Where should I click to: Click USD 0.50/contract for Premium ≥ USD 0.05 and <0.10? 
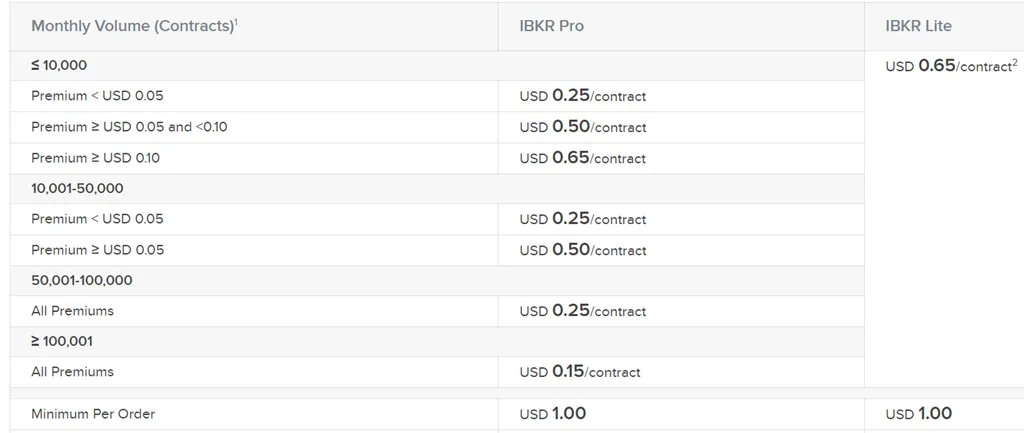pyautogui.click(x=583, y=127)
